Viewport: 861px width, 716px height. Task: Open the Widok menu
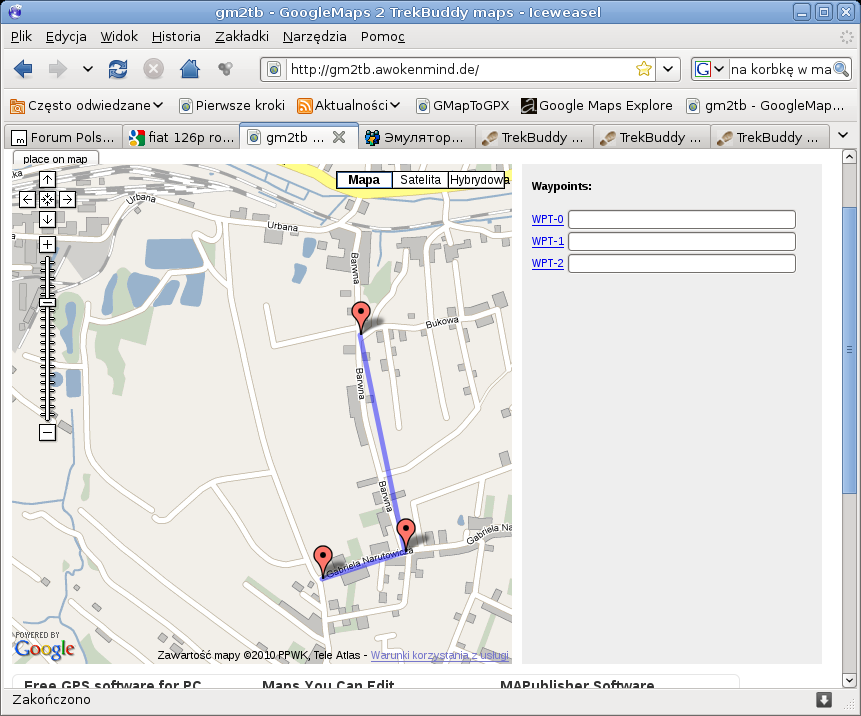119,37
